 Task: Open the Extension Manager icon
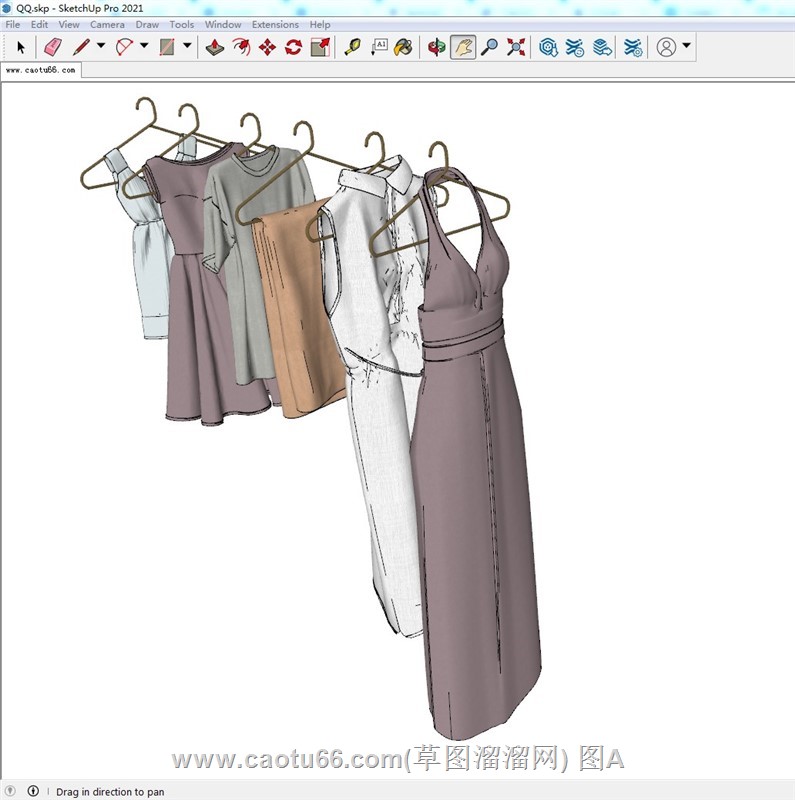pos(633,47)
